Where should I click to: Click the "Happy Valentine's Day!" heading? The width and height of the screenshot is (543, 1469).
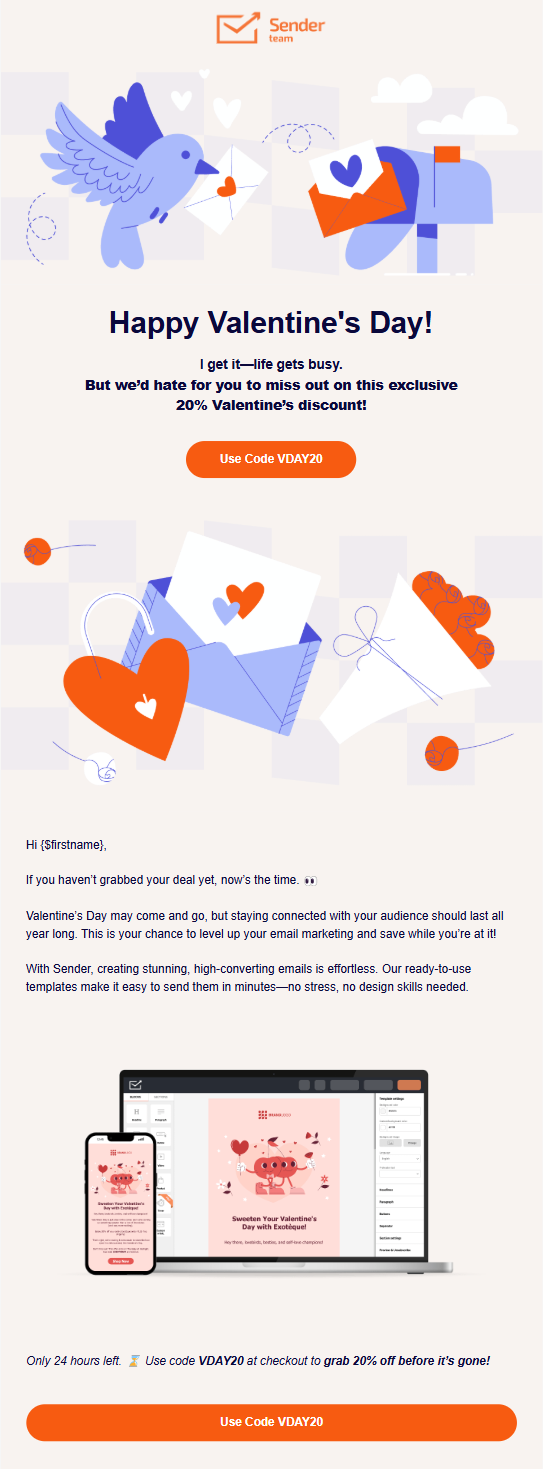click(271, 322)
